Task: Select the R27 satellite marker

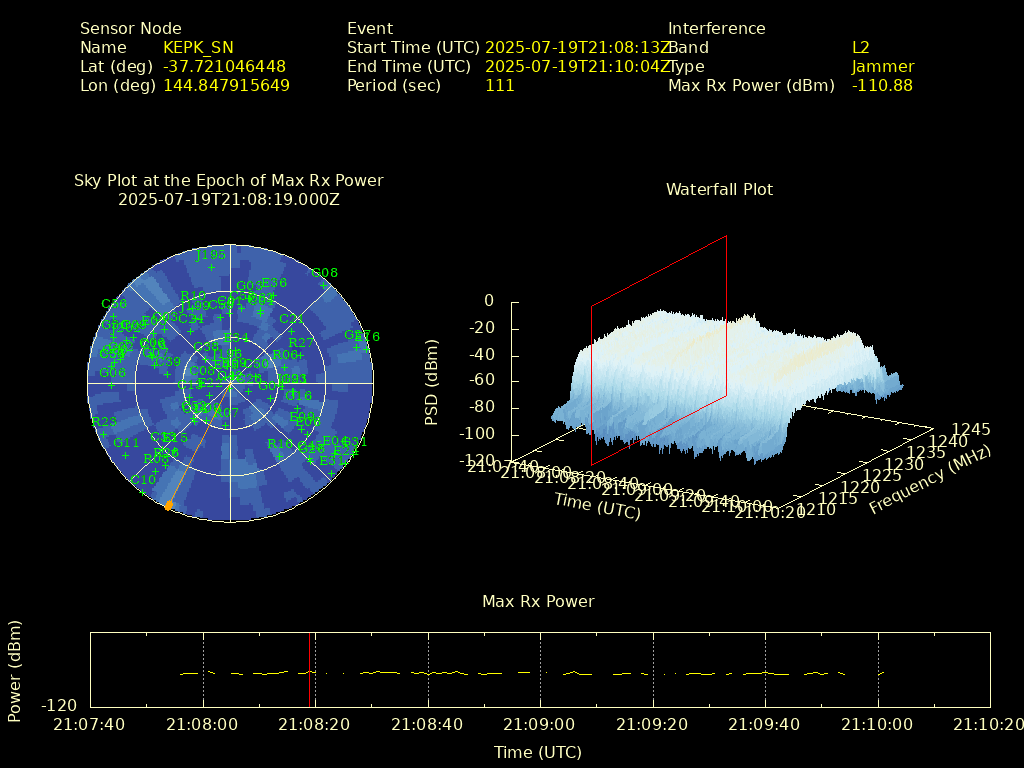Action: [300, 354]
